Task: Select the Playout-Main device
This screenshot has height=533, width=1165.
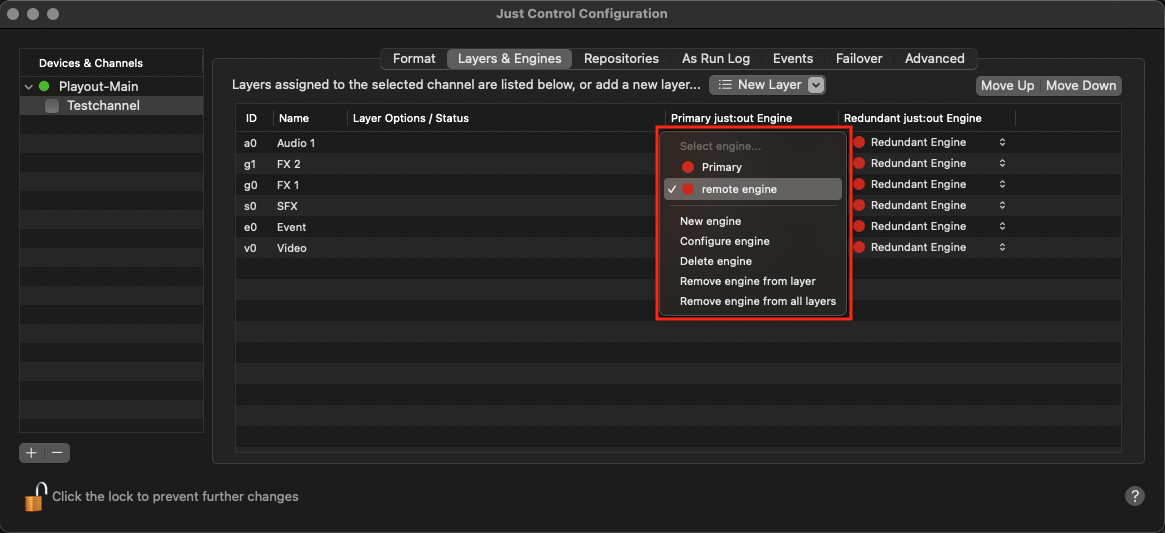Action: 99,86
